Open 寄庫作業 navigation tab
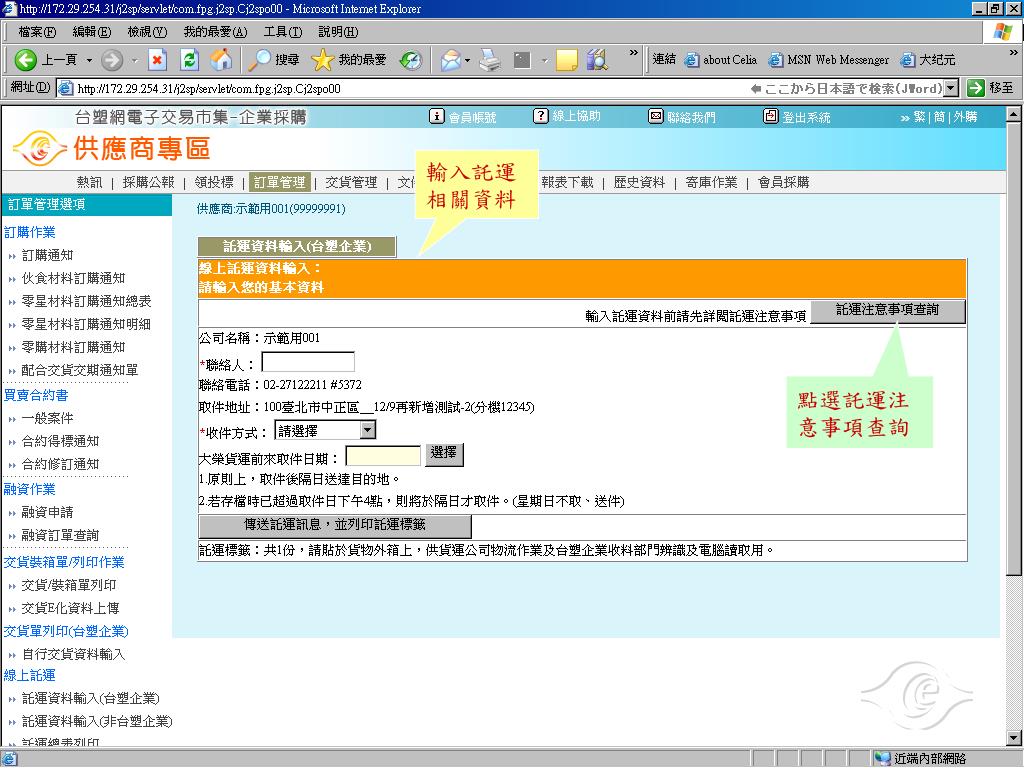The width and height of the screenshot is (1024, 768). 711,182
